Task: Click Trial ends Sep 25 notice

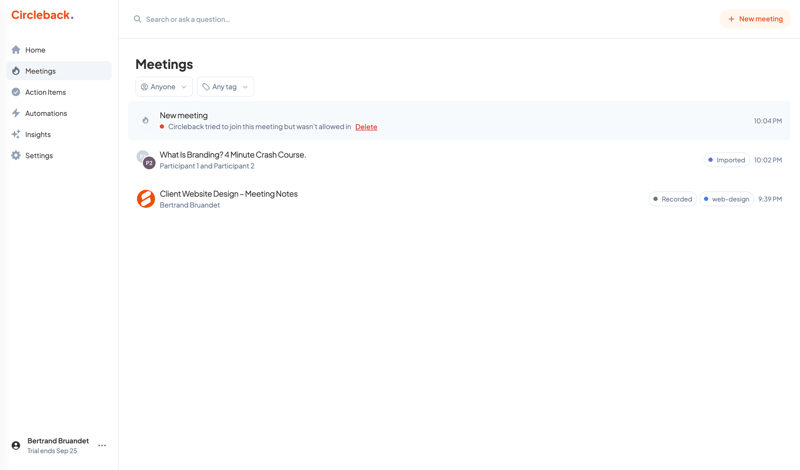Action: (52, 451)
